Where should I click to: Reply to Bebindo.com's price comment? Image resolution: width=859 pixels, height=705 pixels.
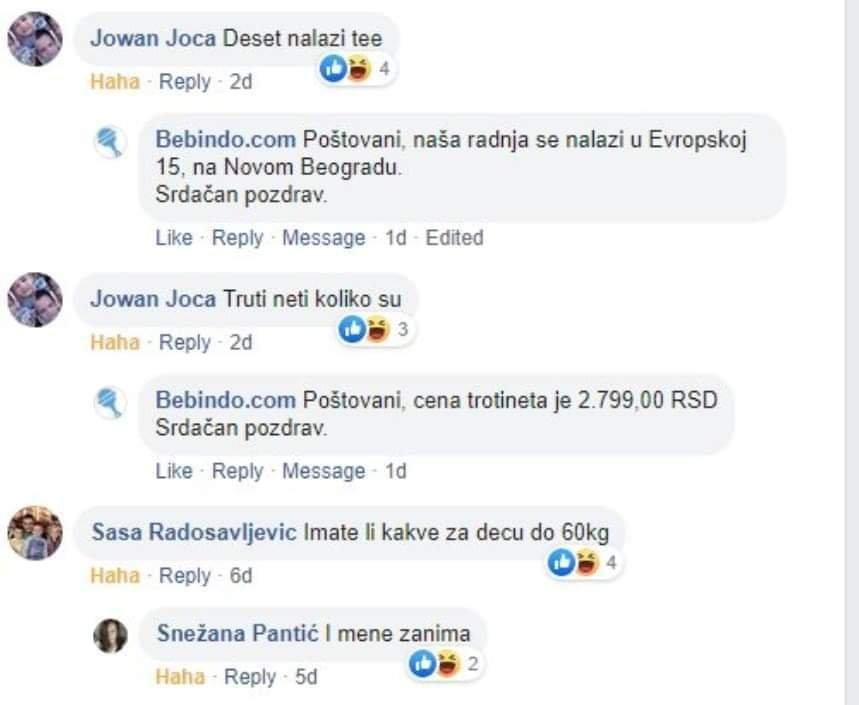coord(238,471)
